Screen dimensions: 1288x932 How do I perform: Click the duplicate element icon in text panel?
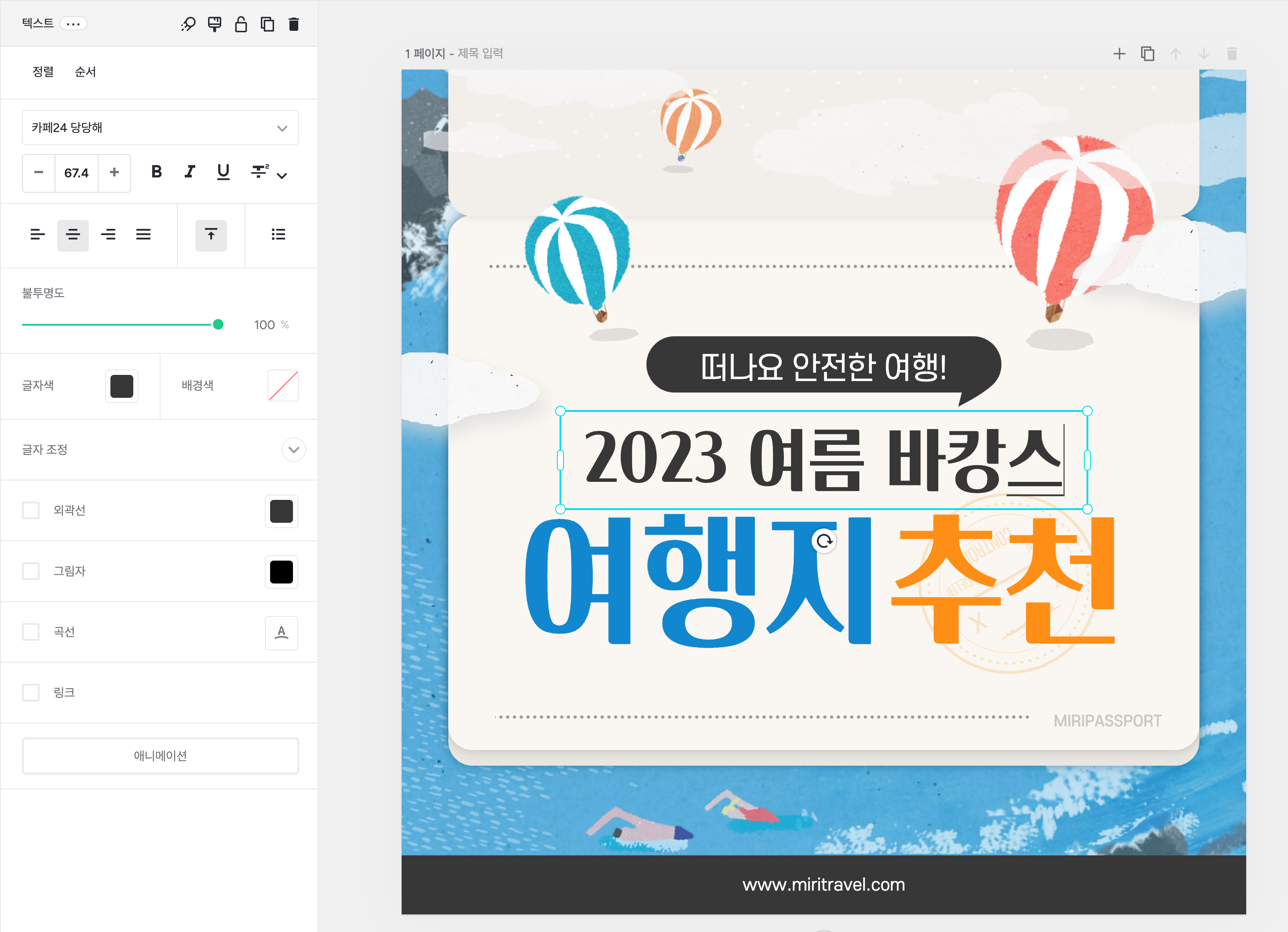tap(267, 24)
